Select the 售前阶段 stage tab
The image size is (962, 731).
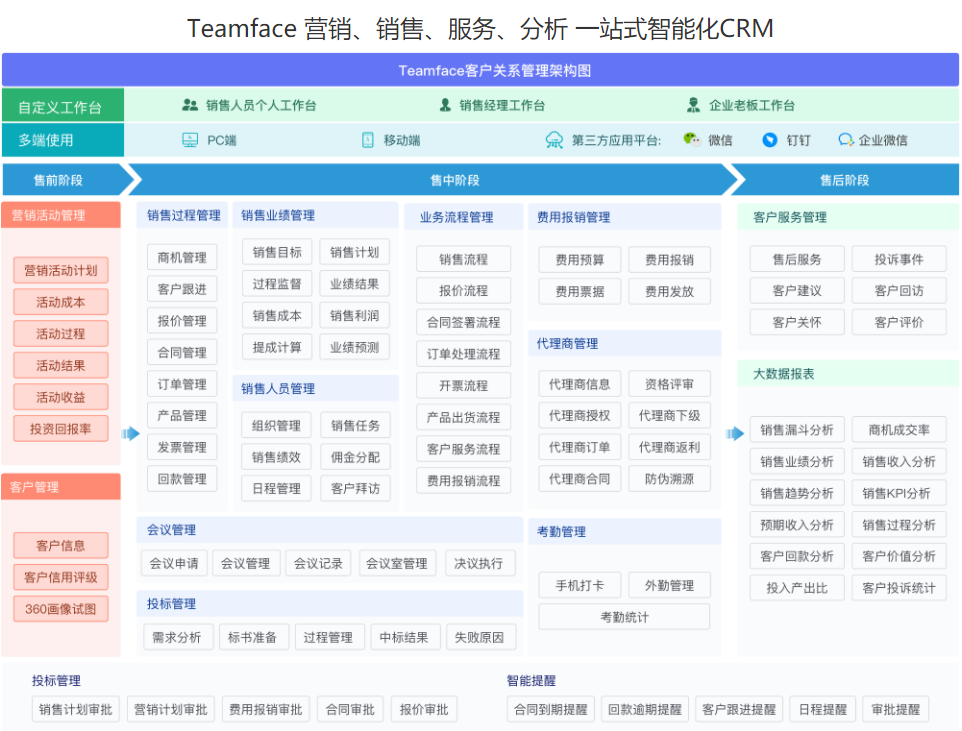tap(67, 180)
